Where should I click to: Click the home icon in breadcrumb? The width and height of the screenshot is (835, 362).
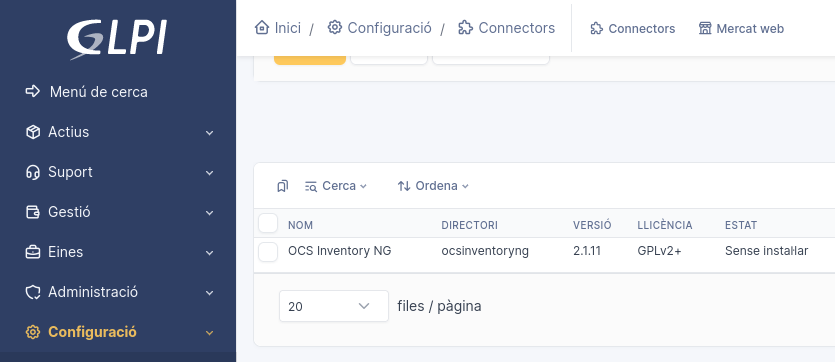pos(262,27)
